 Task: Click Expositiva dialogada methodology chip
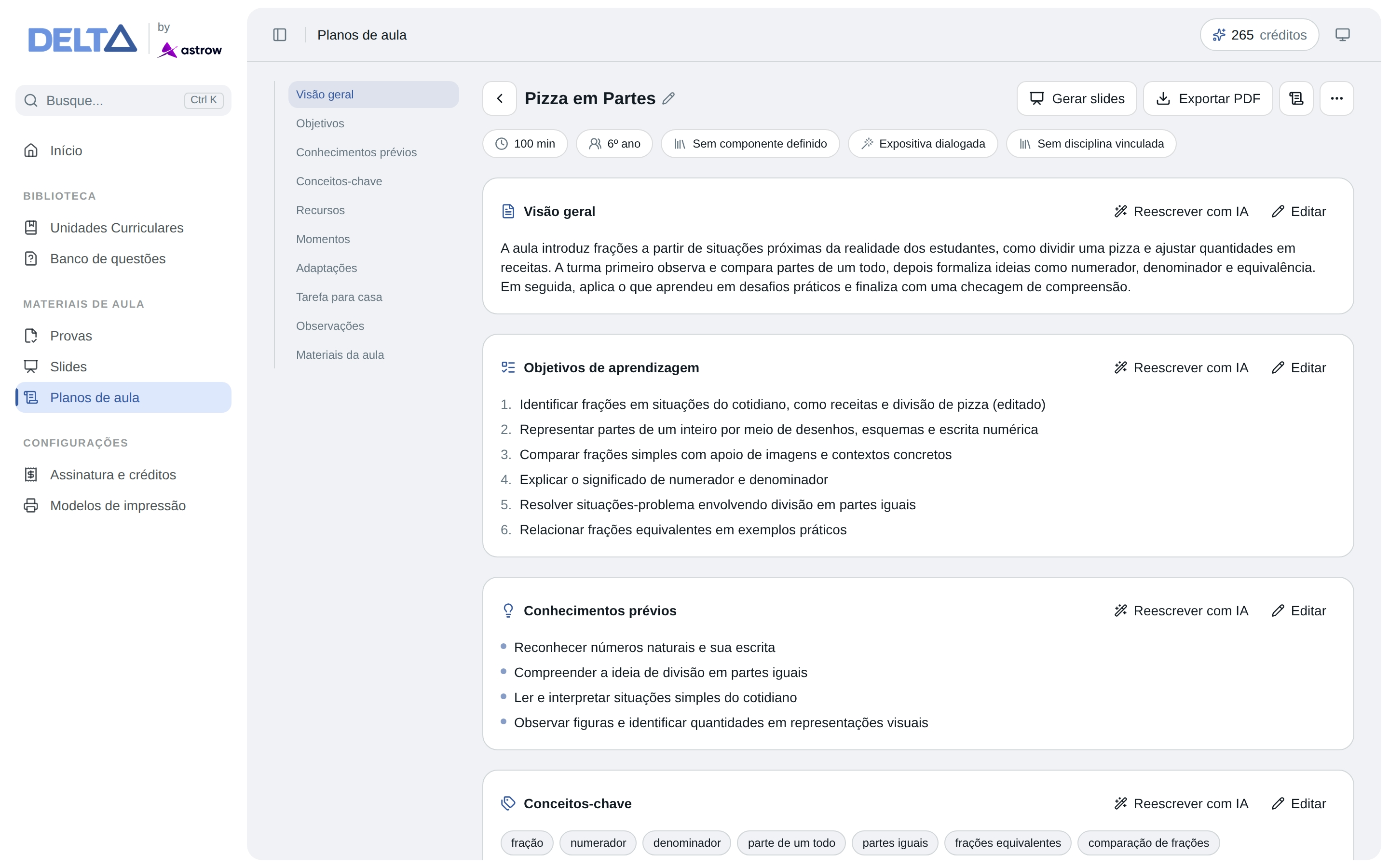[922, 144]
